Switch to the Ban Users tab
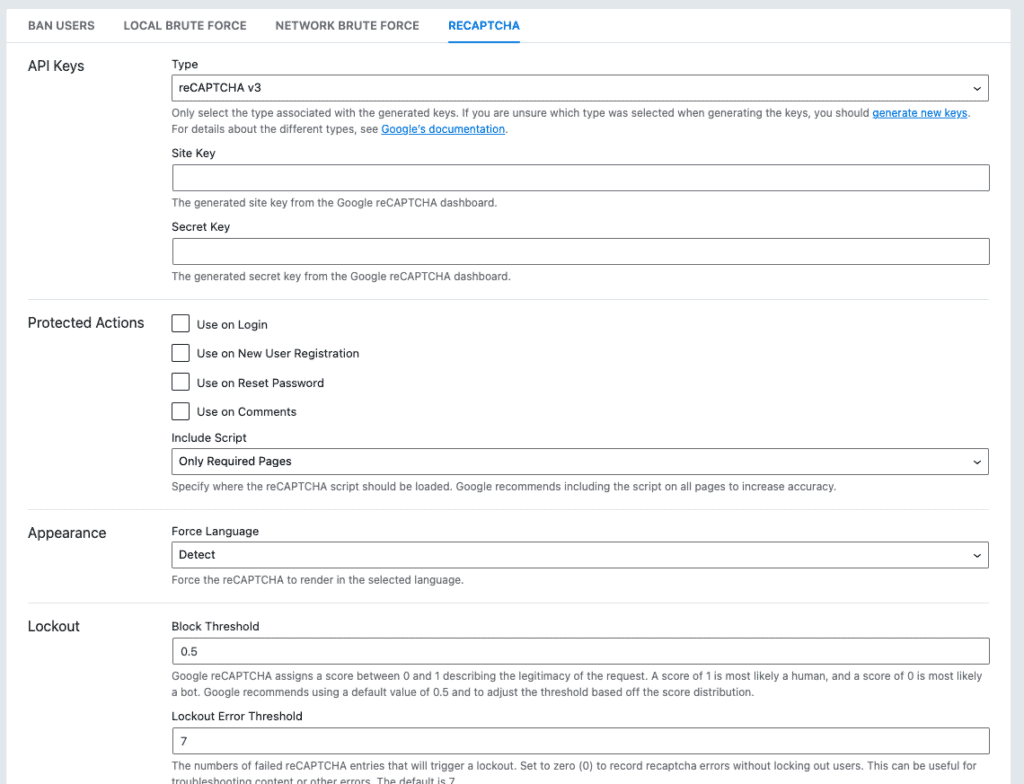The image size is (1024, 784). [61, 25]
